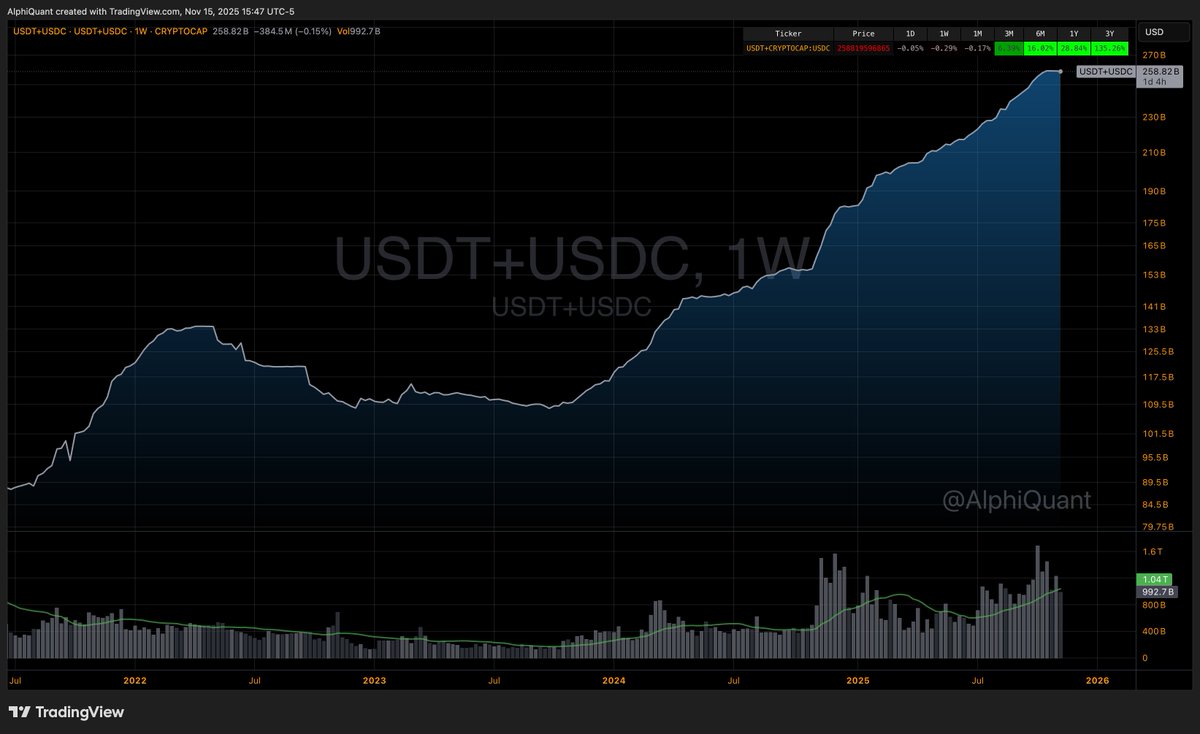This screenshot has height=734, width=1200.
Task: Click the 2022 label on time axis
Action: pyautogui.click(x=134, y=680)
